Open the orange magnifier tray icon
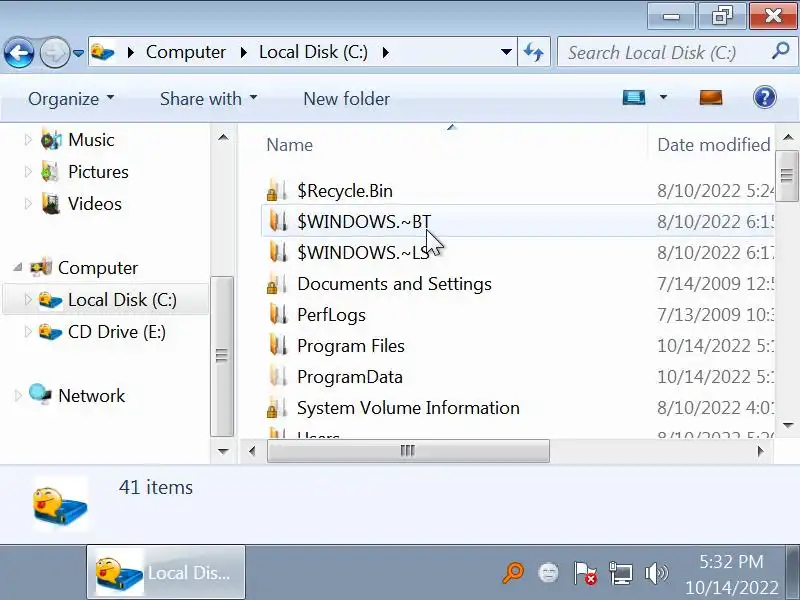 [x=513, y=572]
